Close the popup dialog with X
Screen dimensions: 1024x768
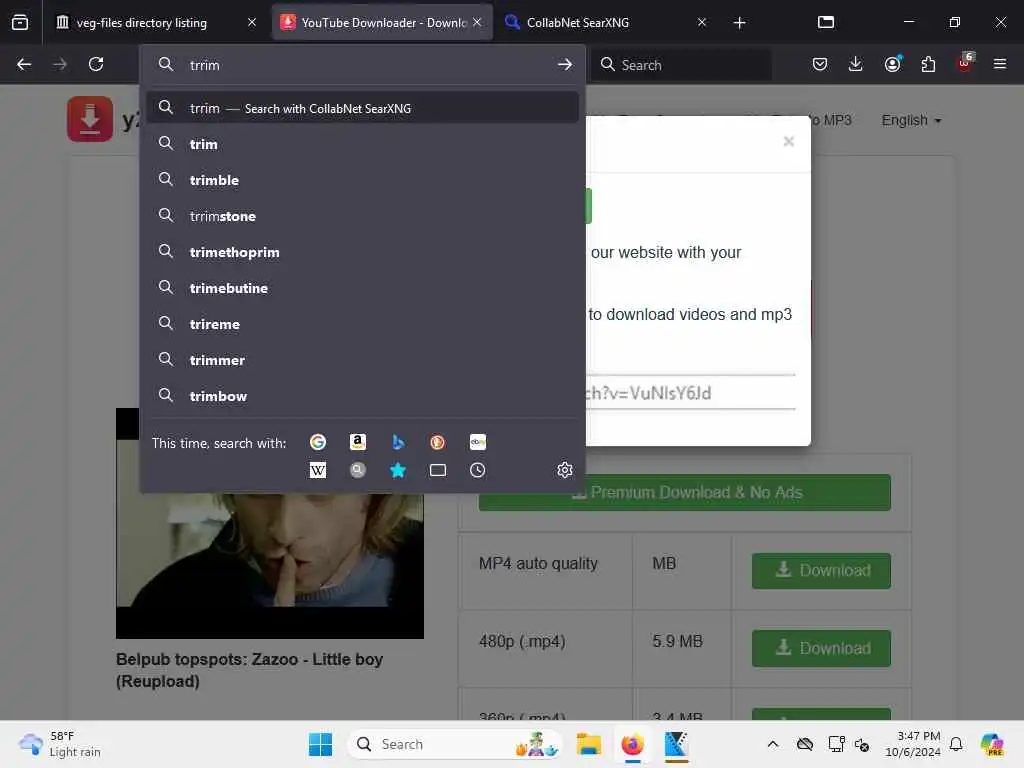[789, 142]
